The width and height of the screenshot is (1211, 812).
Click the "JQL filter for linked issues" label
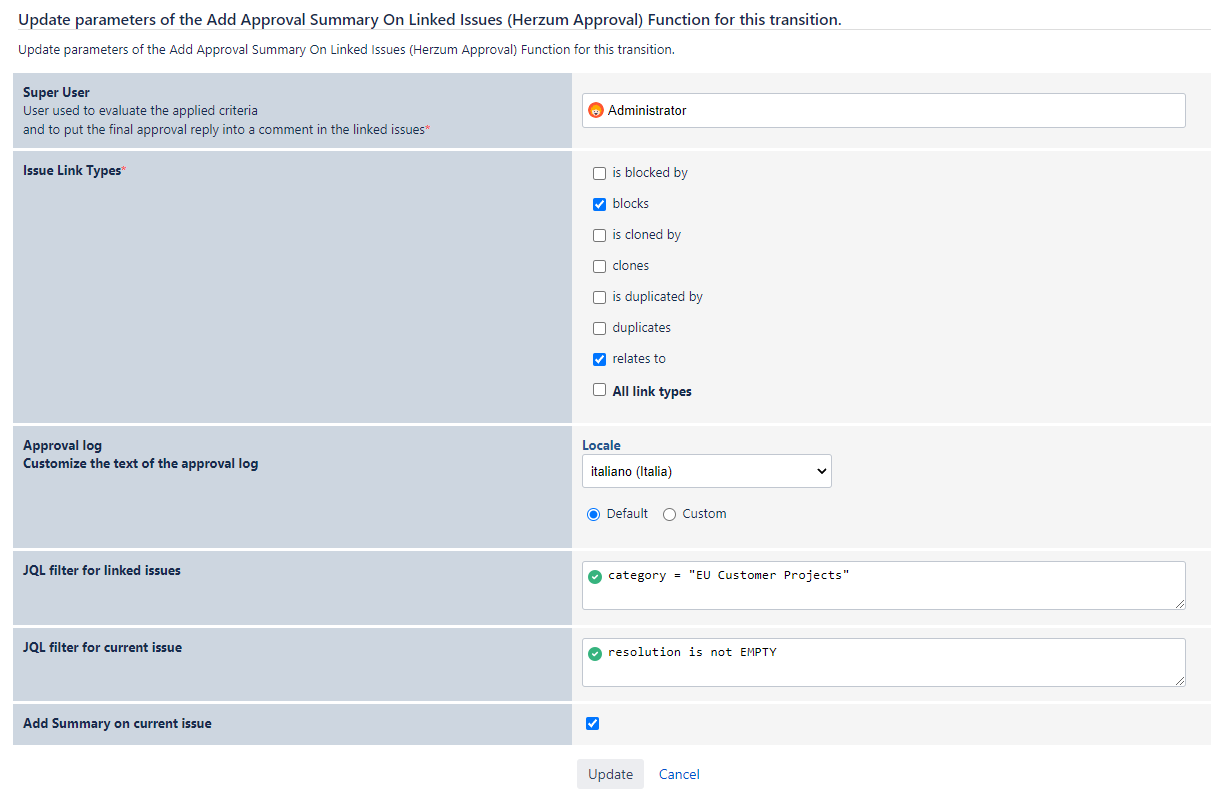pyautogui.click(x=102, y=571)
